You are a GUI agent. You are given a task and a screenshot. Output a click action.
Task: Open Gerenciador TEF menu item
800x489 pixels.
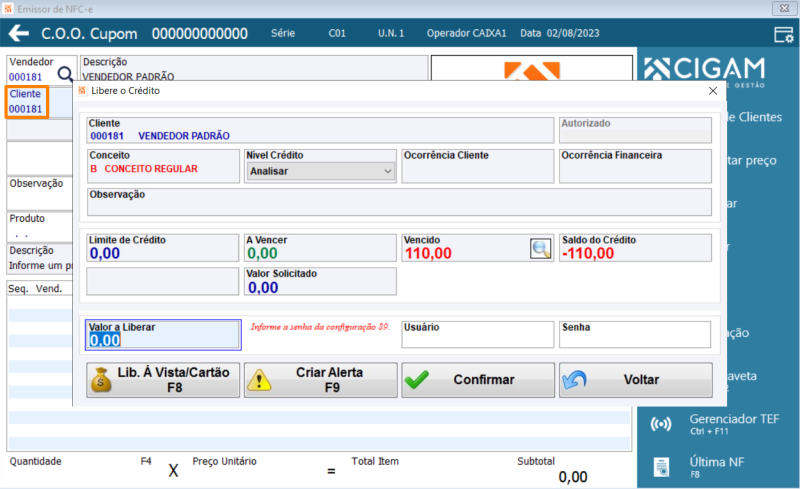pos(734,424)
